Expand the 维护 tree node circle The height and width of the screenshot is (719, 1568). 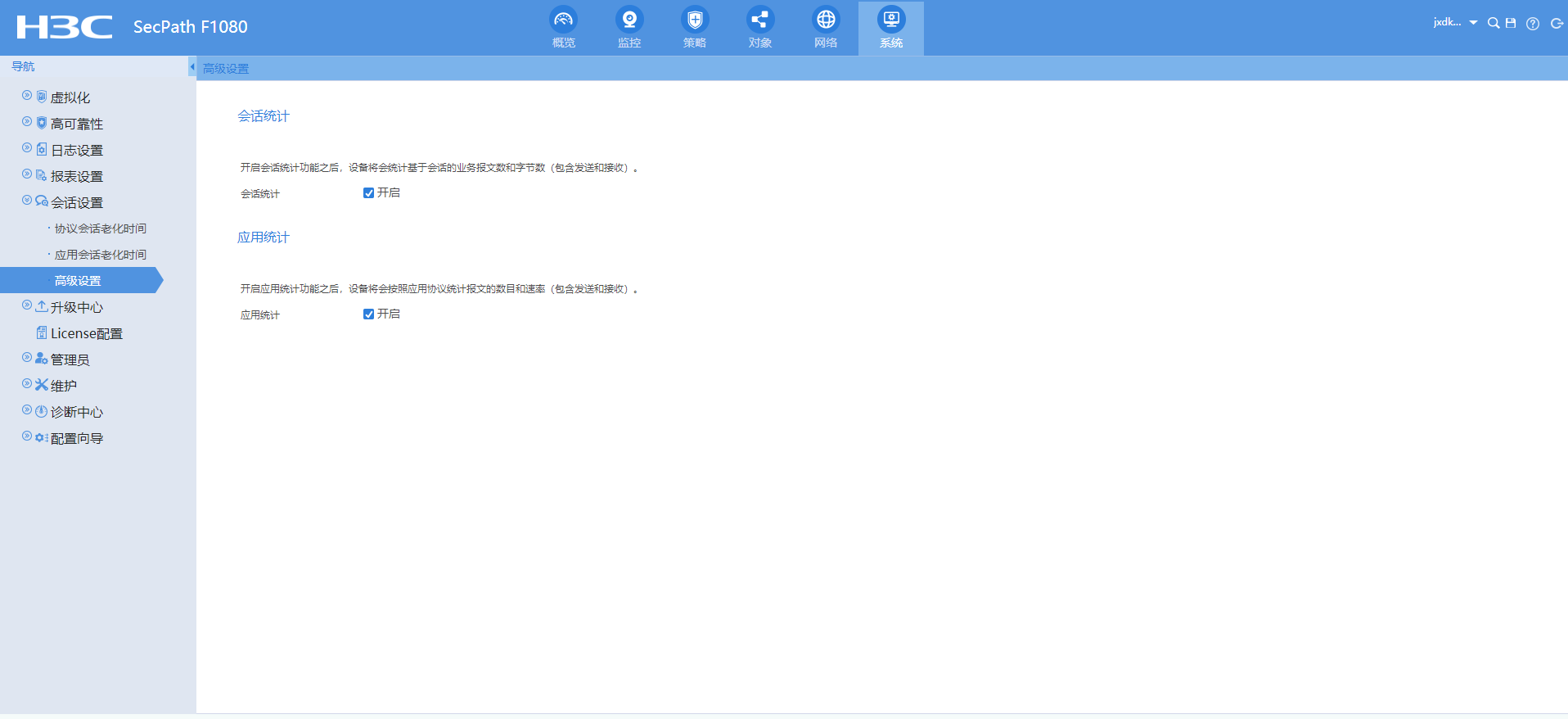(x=27, y=384)
